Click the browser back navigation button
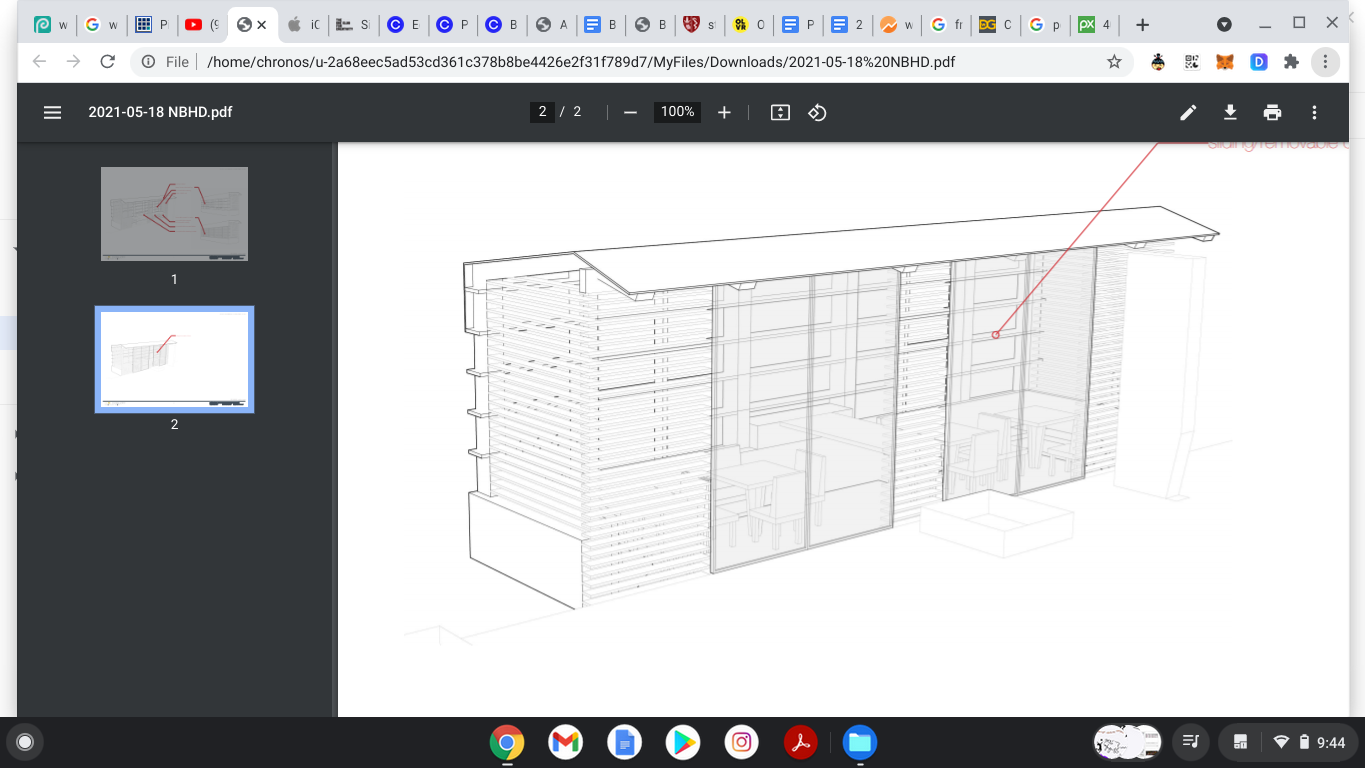Viewport: 1365px width, 768px height. tap(38, 61)
